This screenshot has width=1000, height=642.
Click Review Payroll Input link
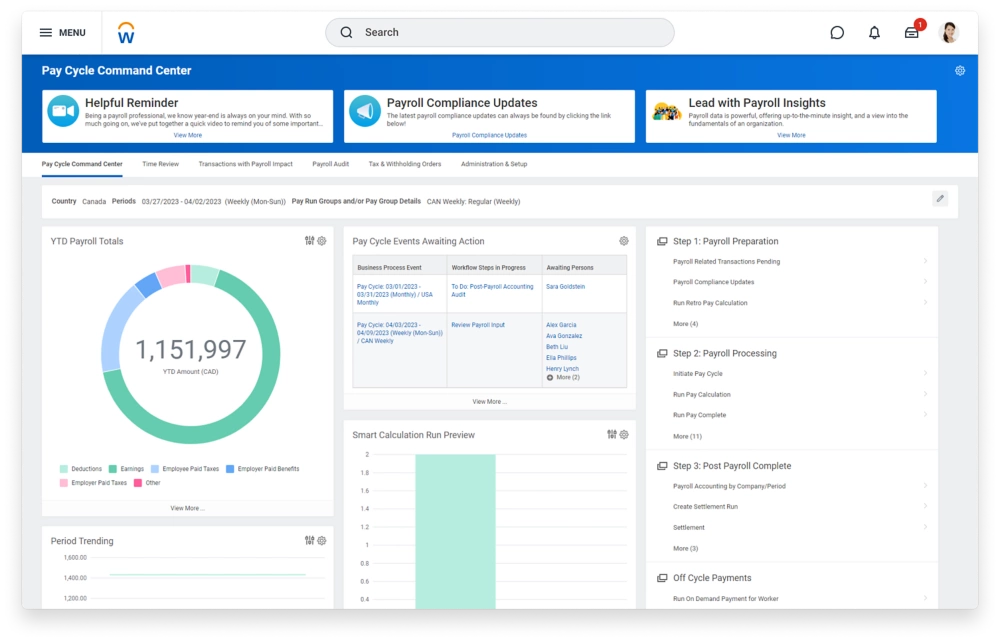pyautogui.click(x=478, y=325)
